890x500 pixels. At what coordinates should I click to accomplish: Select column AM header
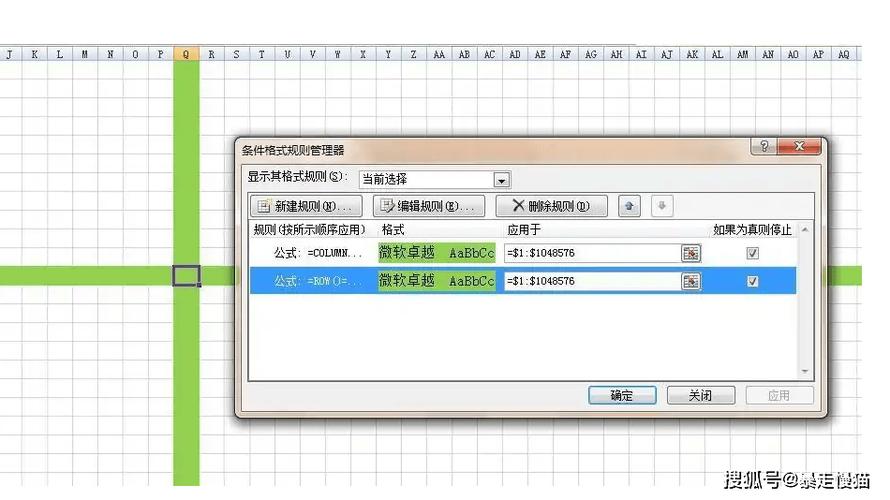(x=742, y=54)
